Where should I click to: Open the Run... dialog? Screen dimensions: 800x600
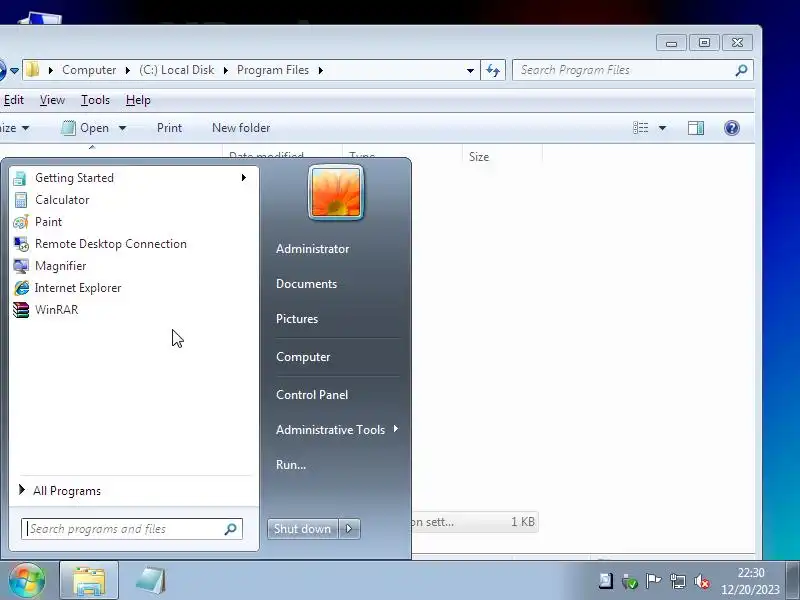point(291,464)
